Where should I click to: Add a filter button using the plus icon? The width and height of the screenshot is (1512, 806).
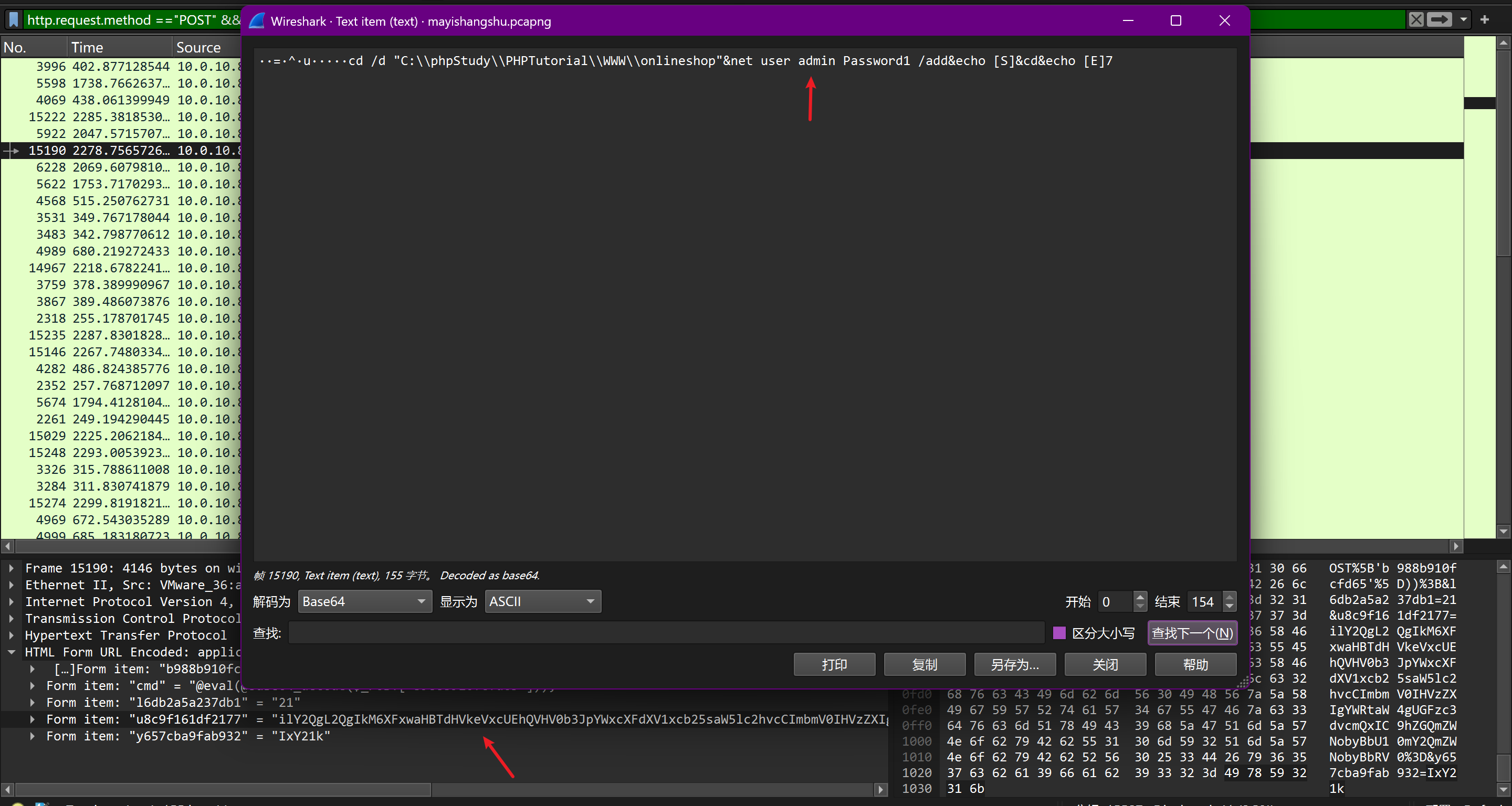pos(1484,20)
